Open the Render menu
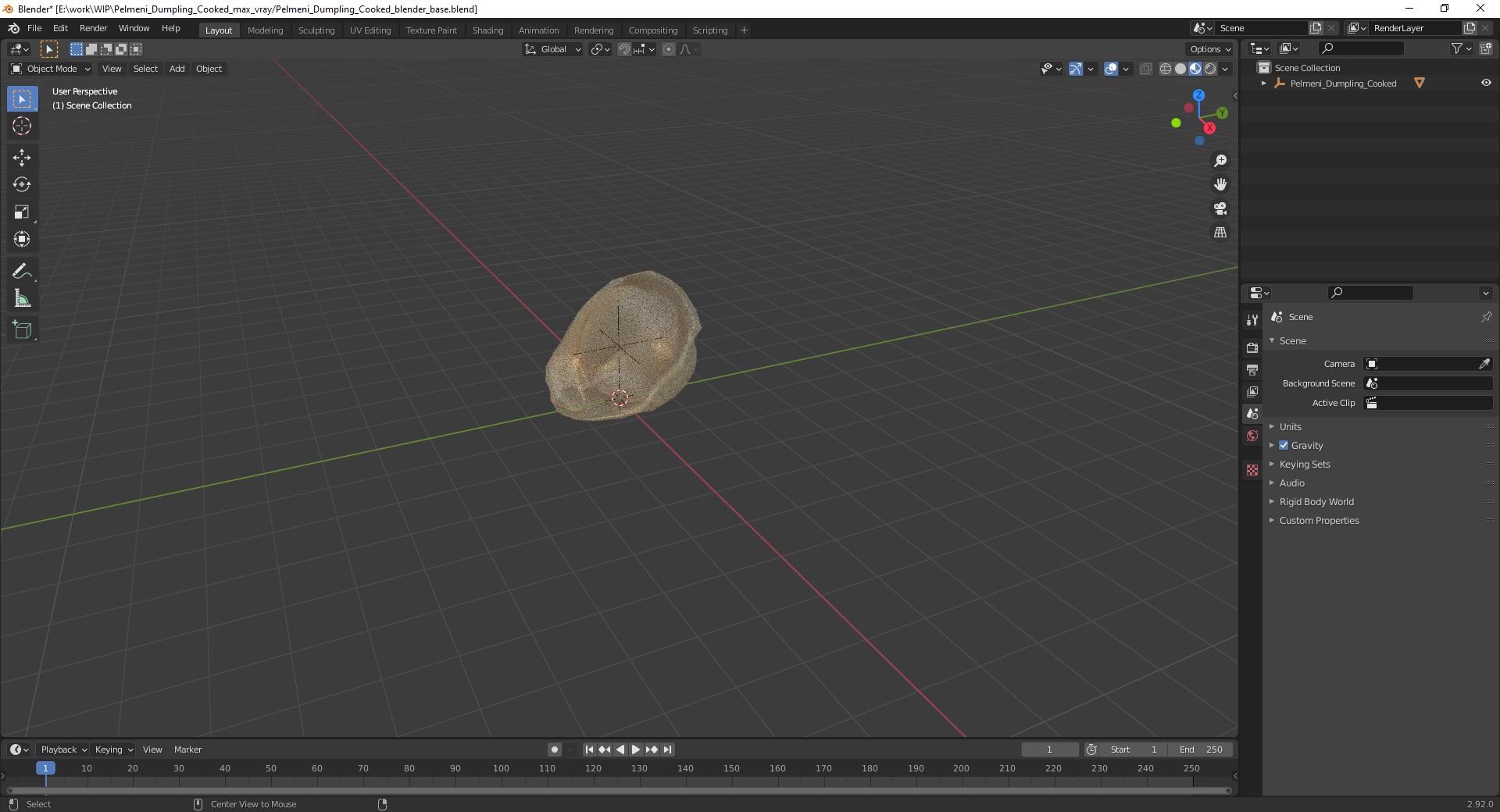This screenshot has width=1500, height=812. 93,28
